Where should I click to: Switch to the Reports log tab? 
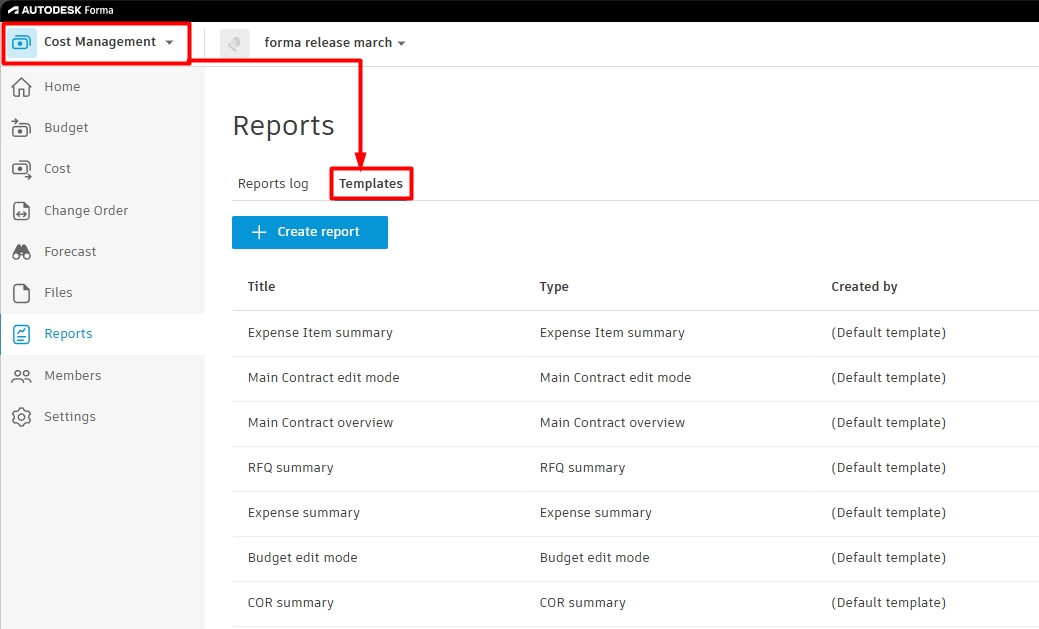point(273,184)
